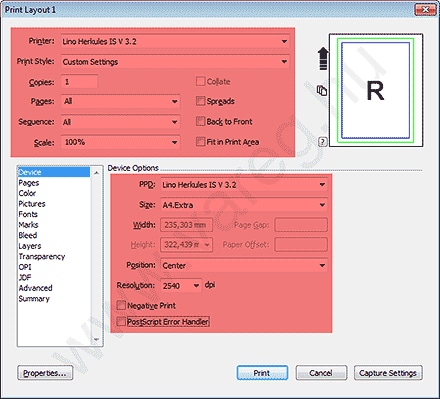440x399 pixels.
Task: Enable Back to Front checkbox
Action: pyautogui.click(x=200, y=121)
